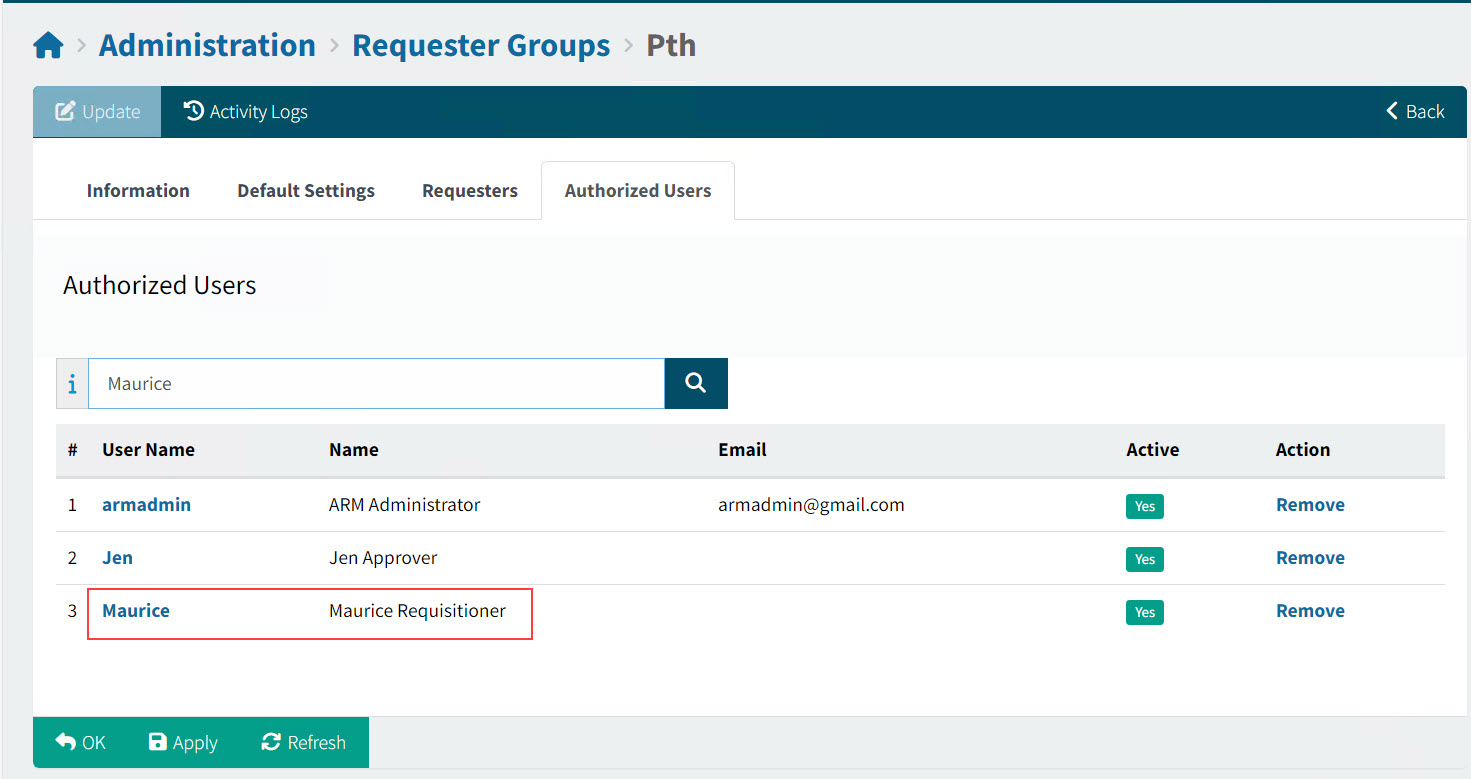Click the magnifying glass search icon
This screenshot has width=1471, height=779.
[695, 383]
